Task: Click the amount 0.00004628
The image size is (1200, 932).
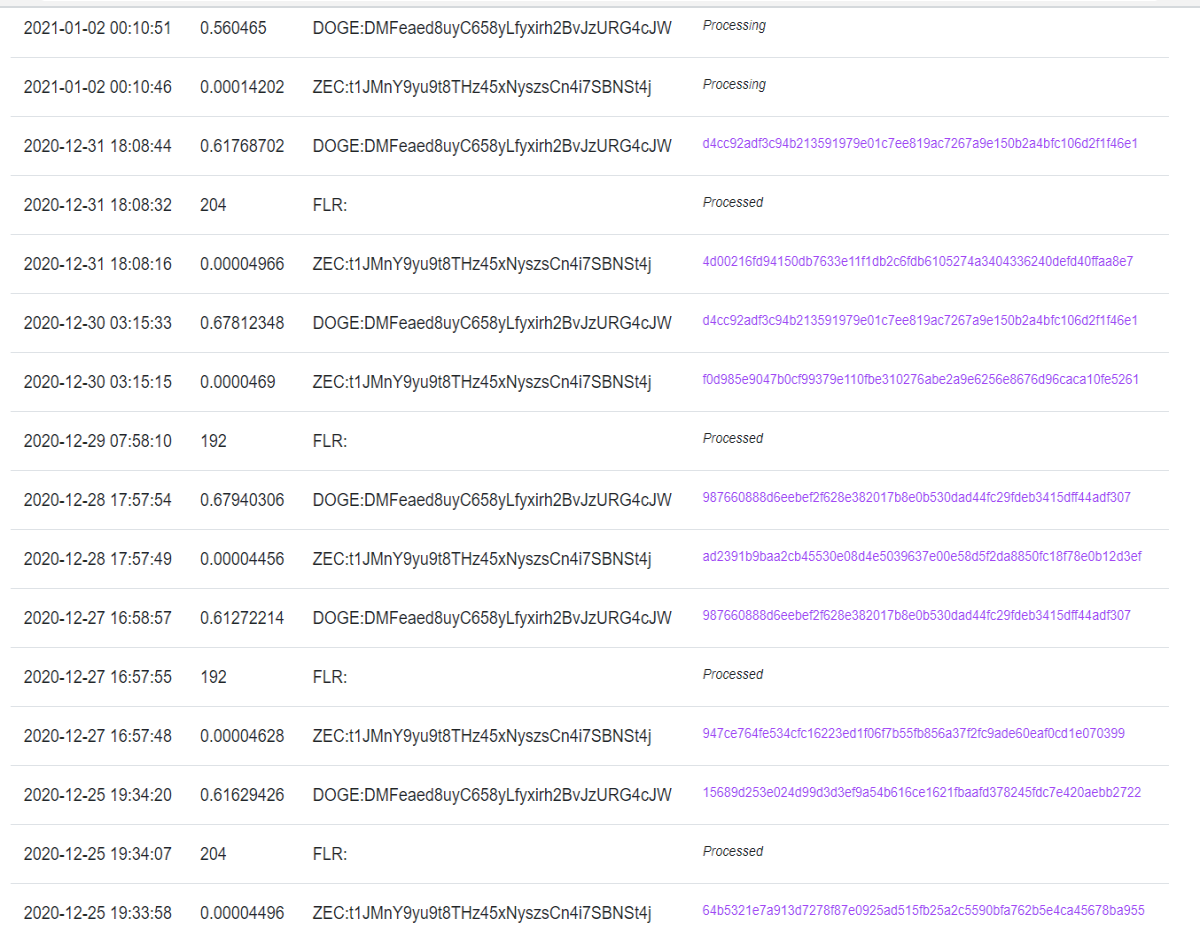Action: pyautogui.click(x=242, y=736)
